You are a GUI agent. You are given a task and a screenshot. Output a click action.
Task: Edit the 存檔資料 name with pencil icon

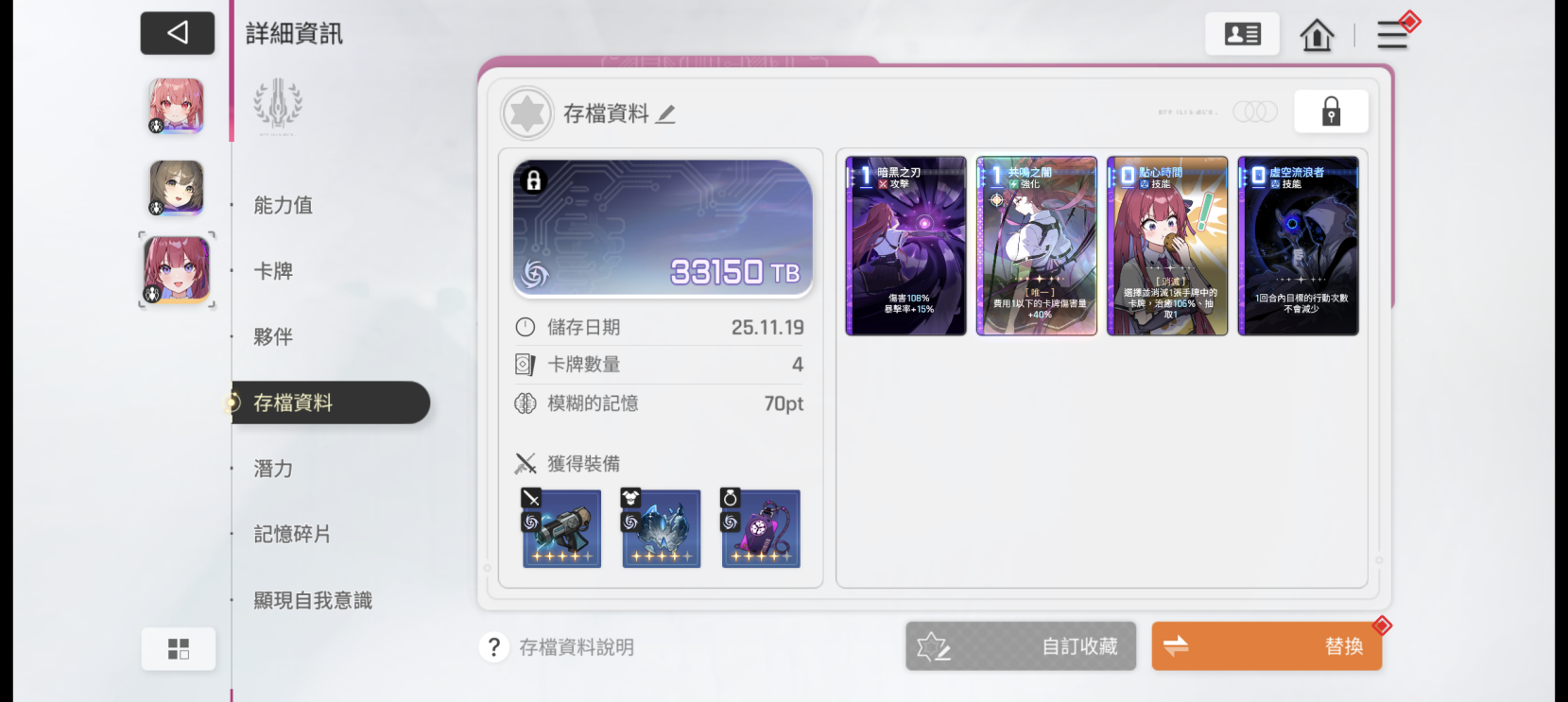(x=666, y=114)
